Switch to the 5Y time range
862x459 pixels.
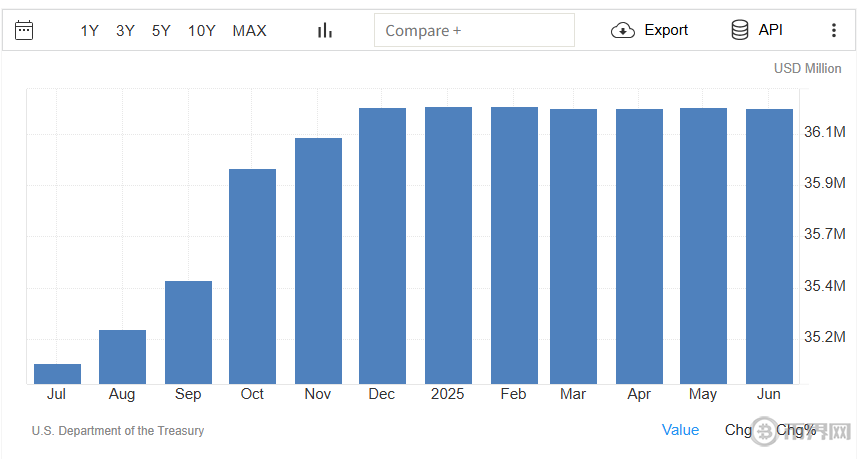point(161,30)
